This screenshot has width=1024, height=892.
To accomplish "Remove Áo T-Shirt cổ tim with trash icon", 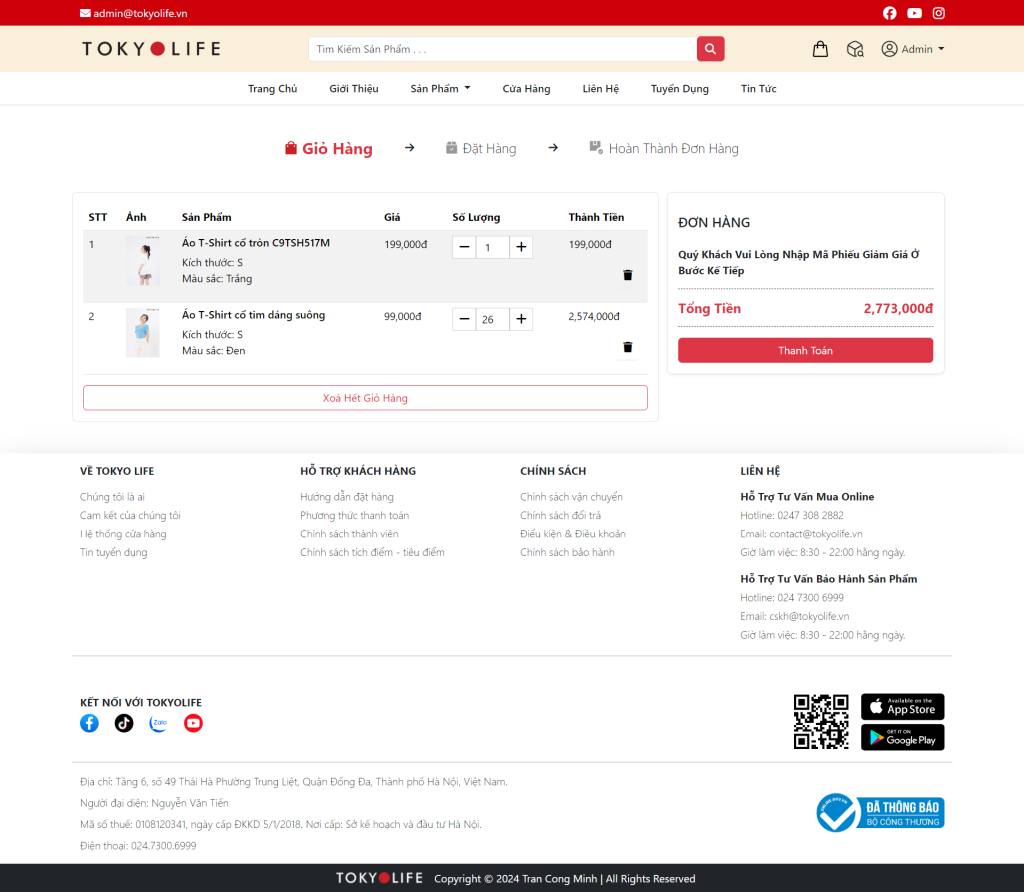I will click(628, 347).
